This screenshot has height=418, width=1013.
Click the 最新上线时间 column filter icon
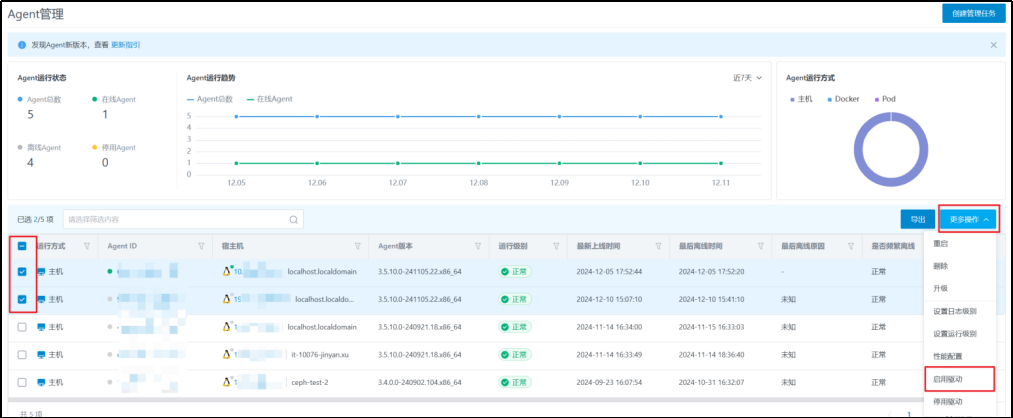pos(657,246)
